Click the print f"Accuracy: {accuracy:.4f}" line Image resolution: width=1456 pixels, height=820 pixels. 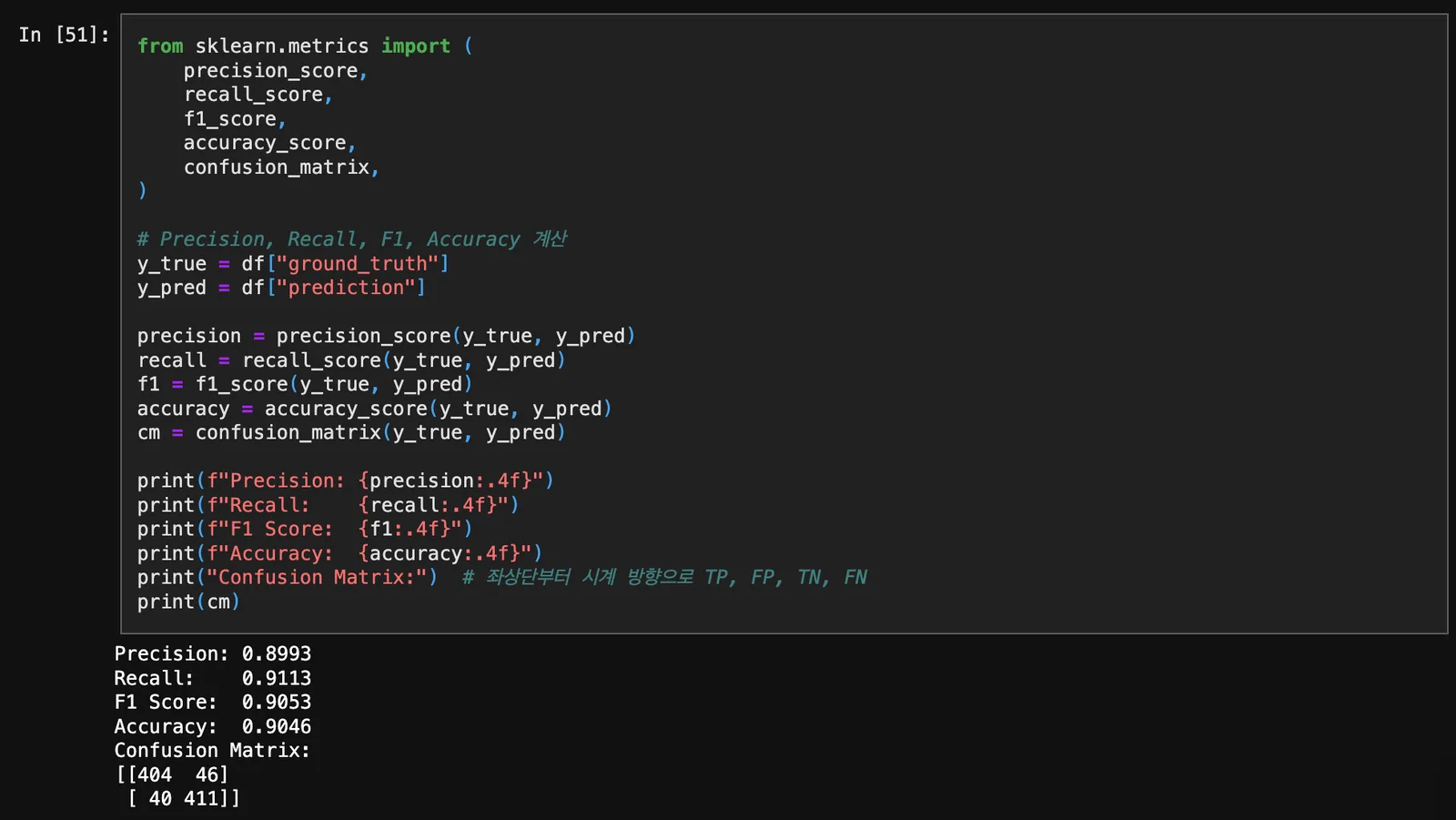click(339, 553)
